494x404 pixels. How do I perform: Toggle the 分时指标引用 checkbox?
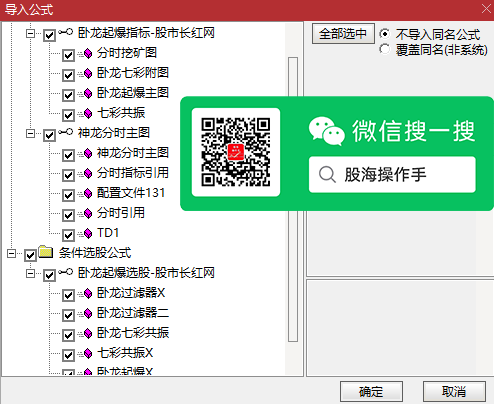tap(68, 175)
